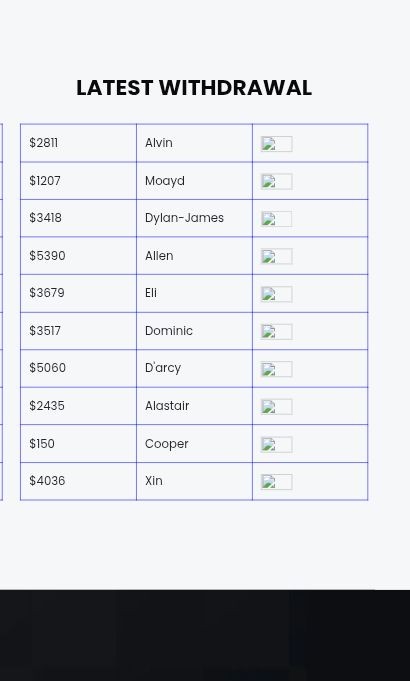
Task: Click the name Moayd
Action: point(165,181)
